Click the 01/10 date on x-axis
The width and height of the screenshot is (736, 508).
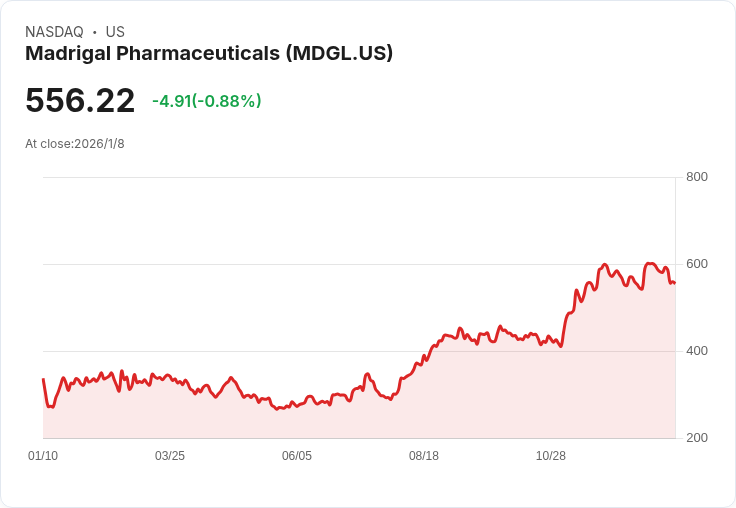pyautogui.click(x=43, y=456)
